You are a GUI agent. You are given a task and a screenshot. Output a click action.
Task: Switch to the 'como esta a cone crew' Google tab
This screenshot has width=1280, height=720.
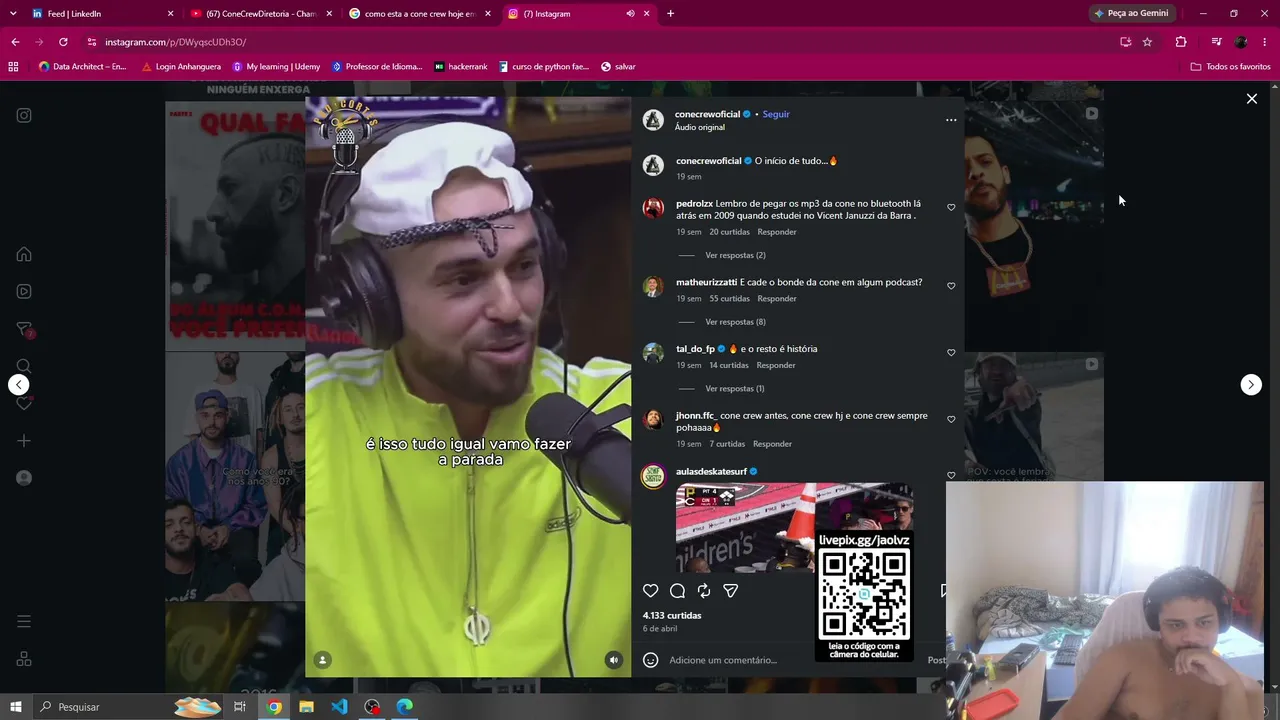coord(420,14)
